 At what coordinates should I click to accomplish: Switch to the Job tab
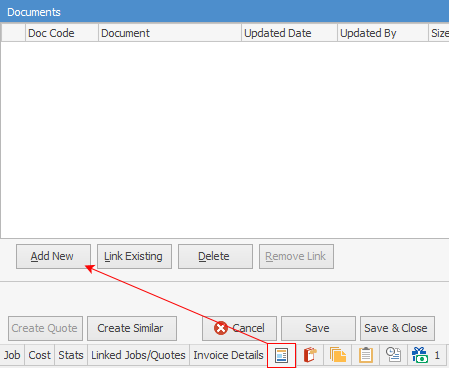[x=12, y=355]
